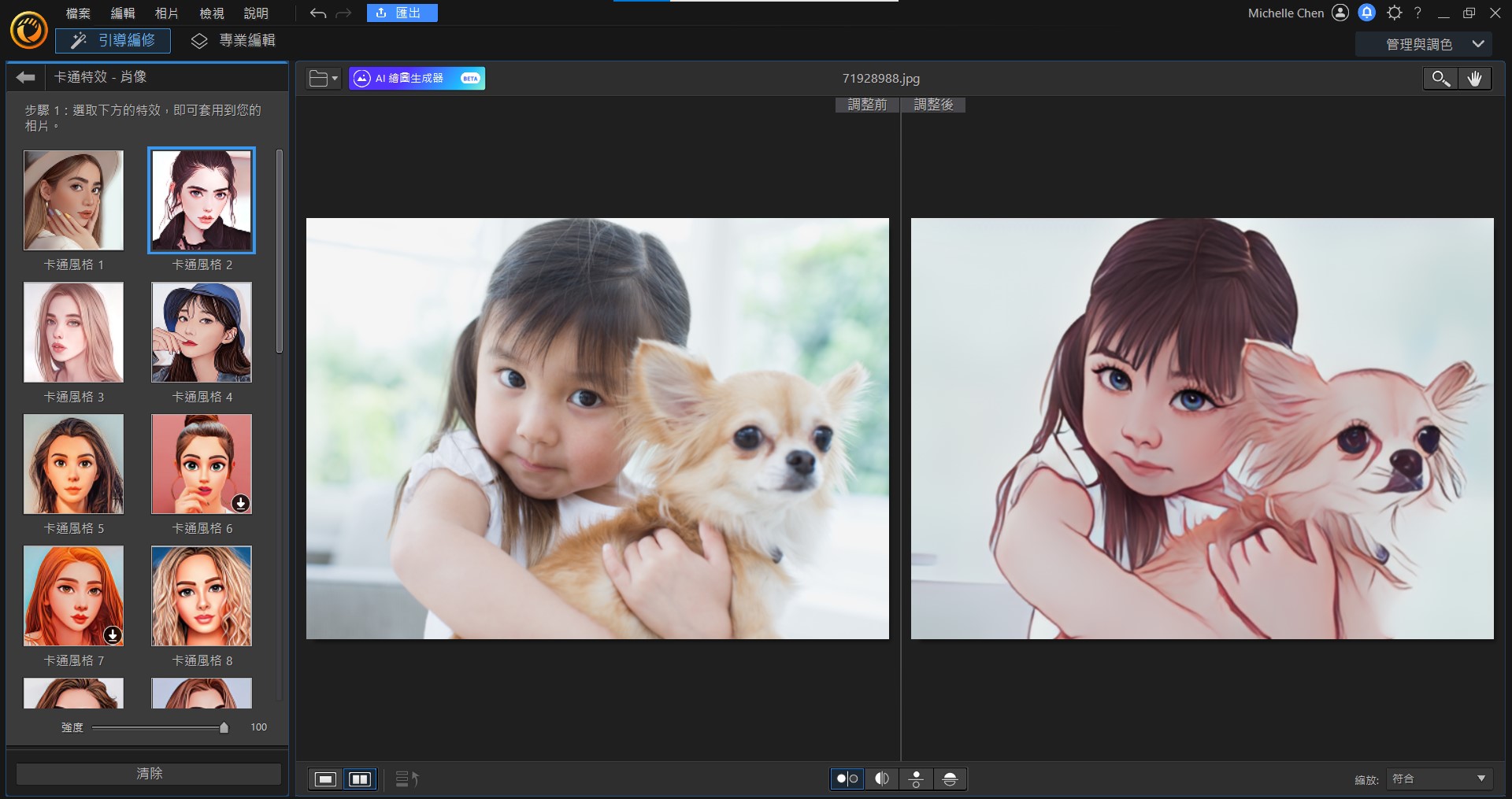The image size is (1512, 799).
Task: Click the original photo in the before pane
Action: 598,428
